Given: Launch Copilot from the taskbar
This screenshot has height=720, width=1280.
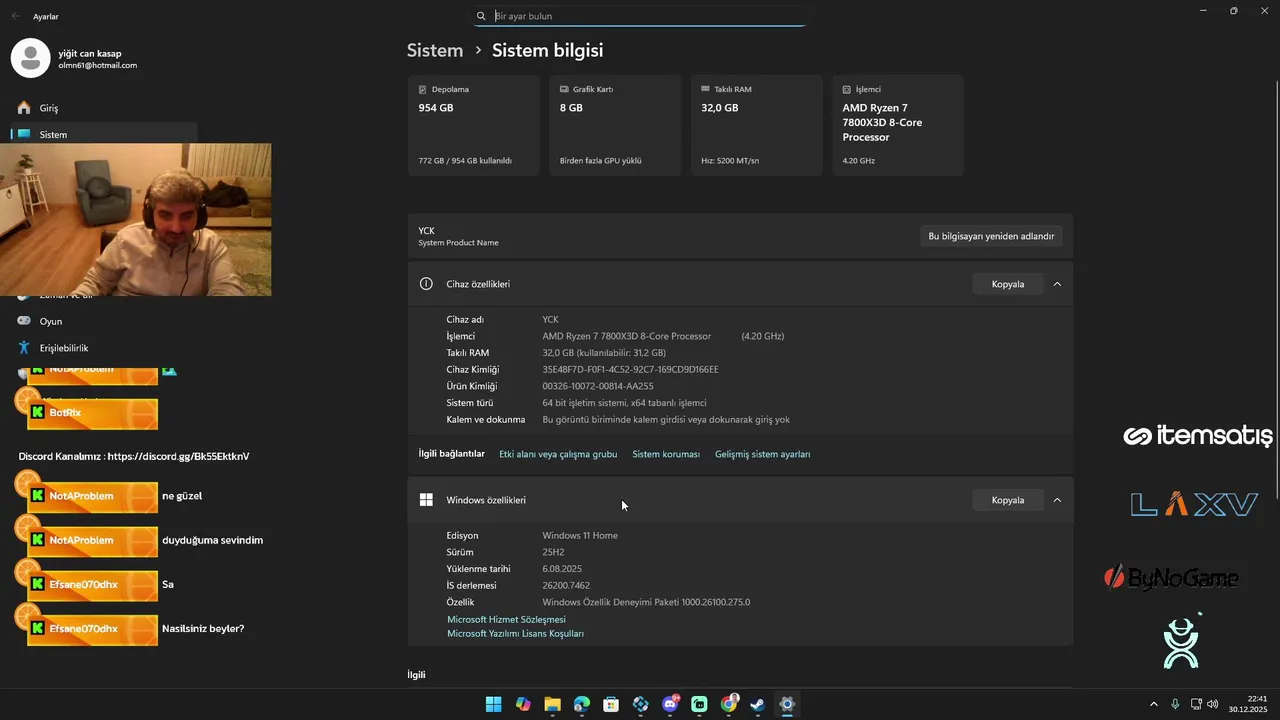Looking at the screenshot, I should tap(523, 704).
